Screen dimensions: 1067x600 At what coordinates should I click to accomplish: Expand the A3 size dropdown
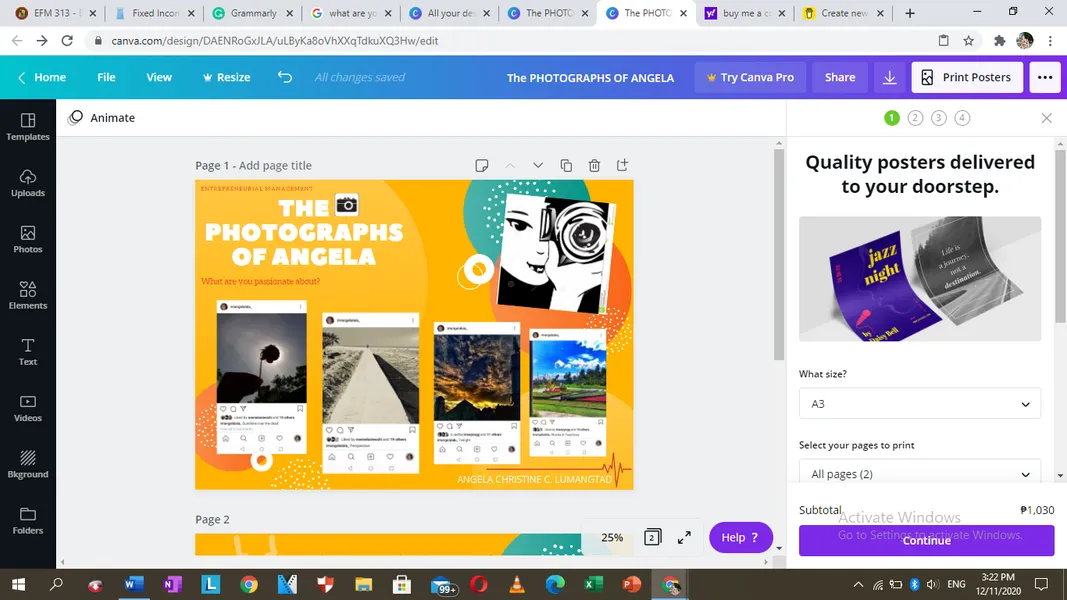pyautogui.click(x=919, y=404)
